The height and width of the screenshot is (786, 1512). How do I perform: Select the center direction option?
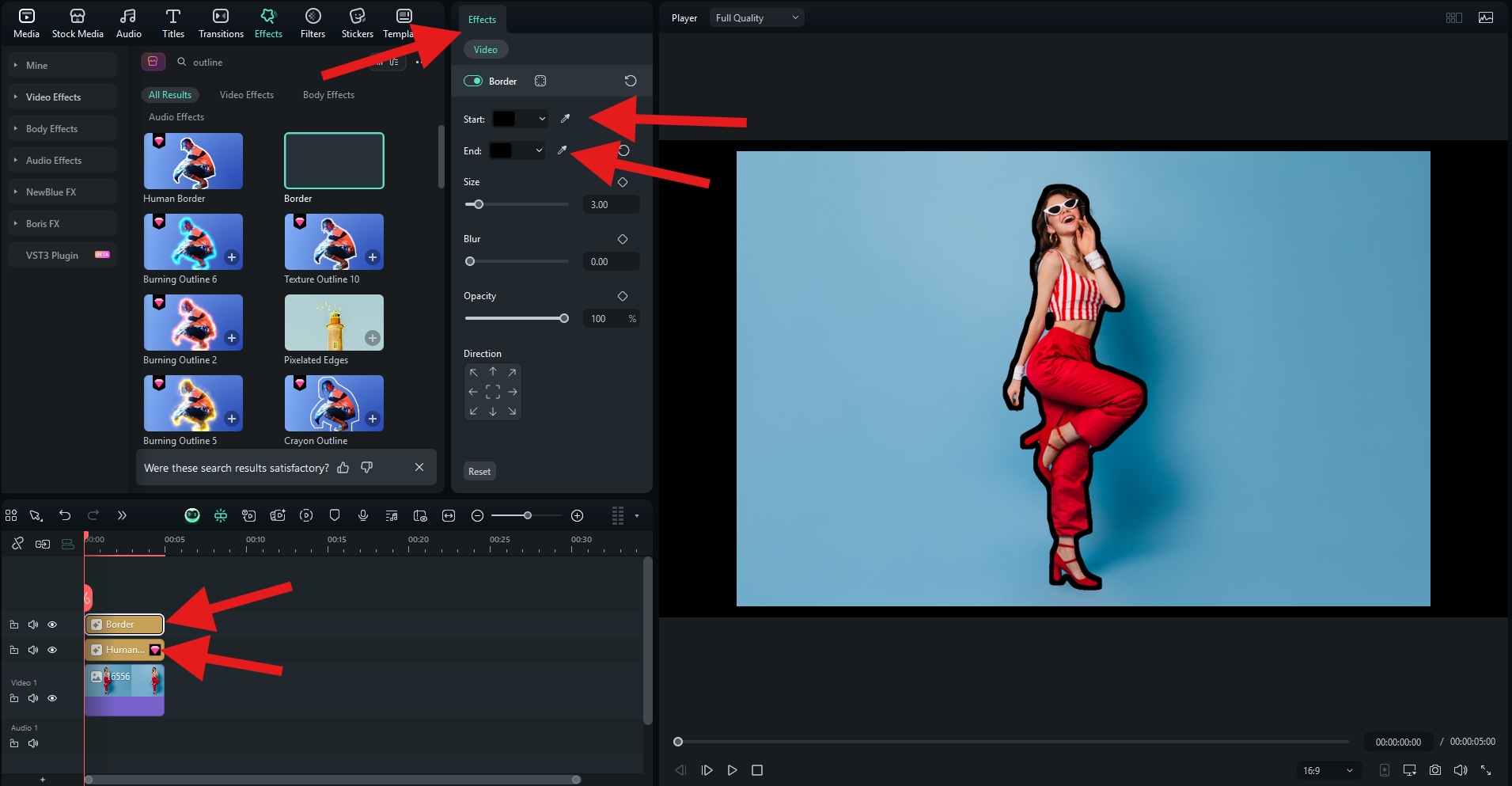(493, 392)
